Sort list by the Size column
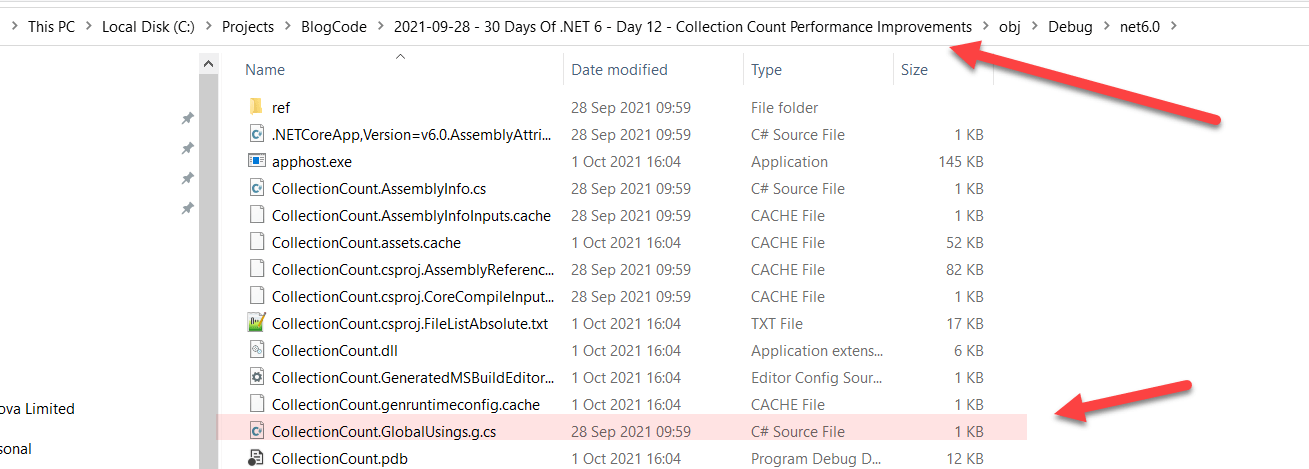Viewport: 1309px width, 469px height. tap(914, 70)
